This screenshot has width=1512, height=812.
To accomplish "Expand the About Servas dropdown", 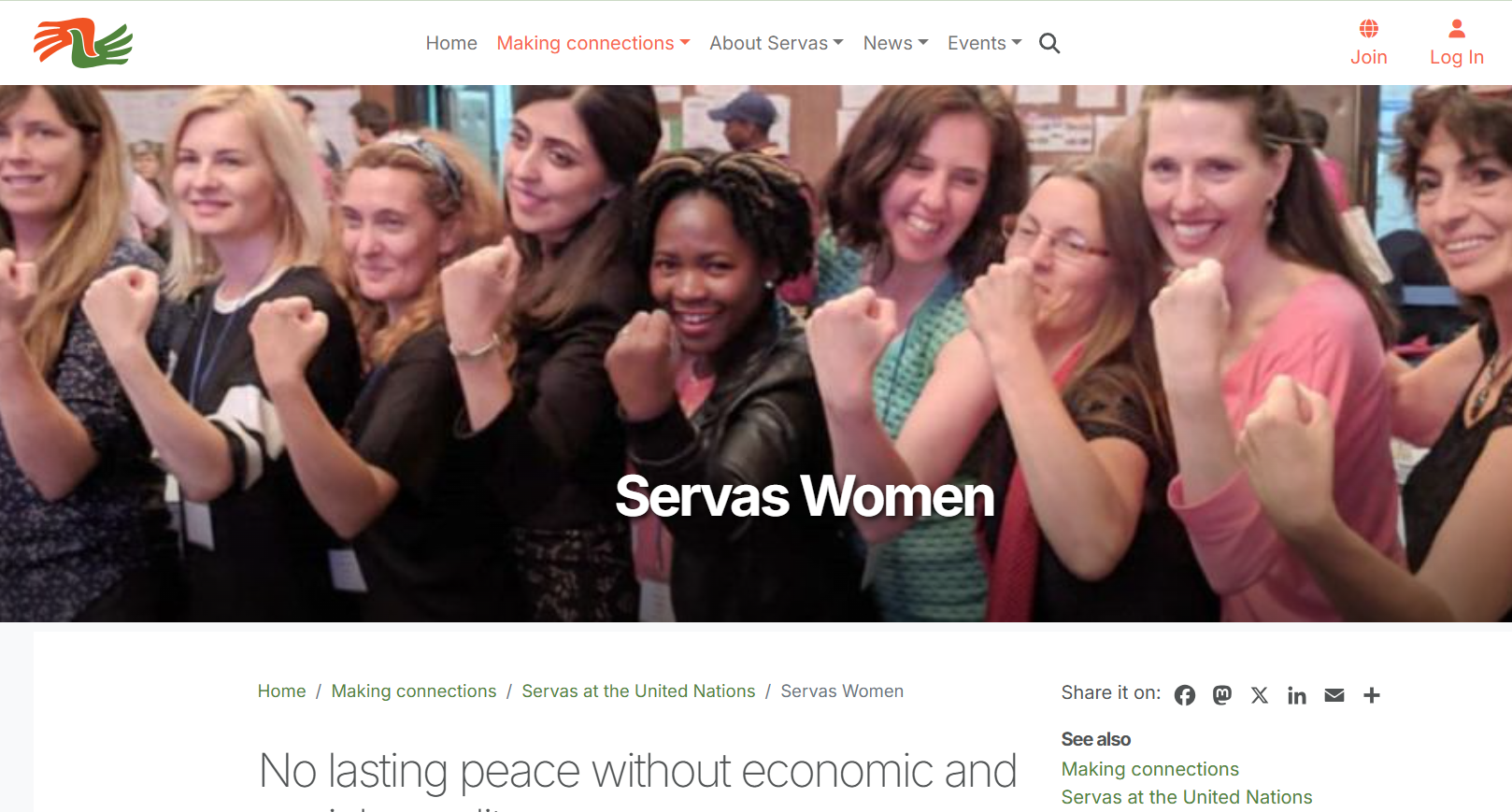I will 777,43.
